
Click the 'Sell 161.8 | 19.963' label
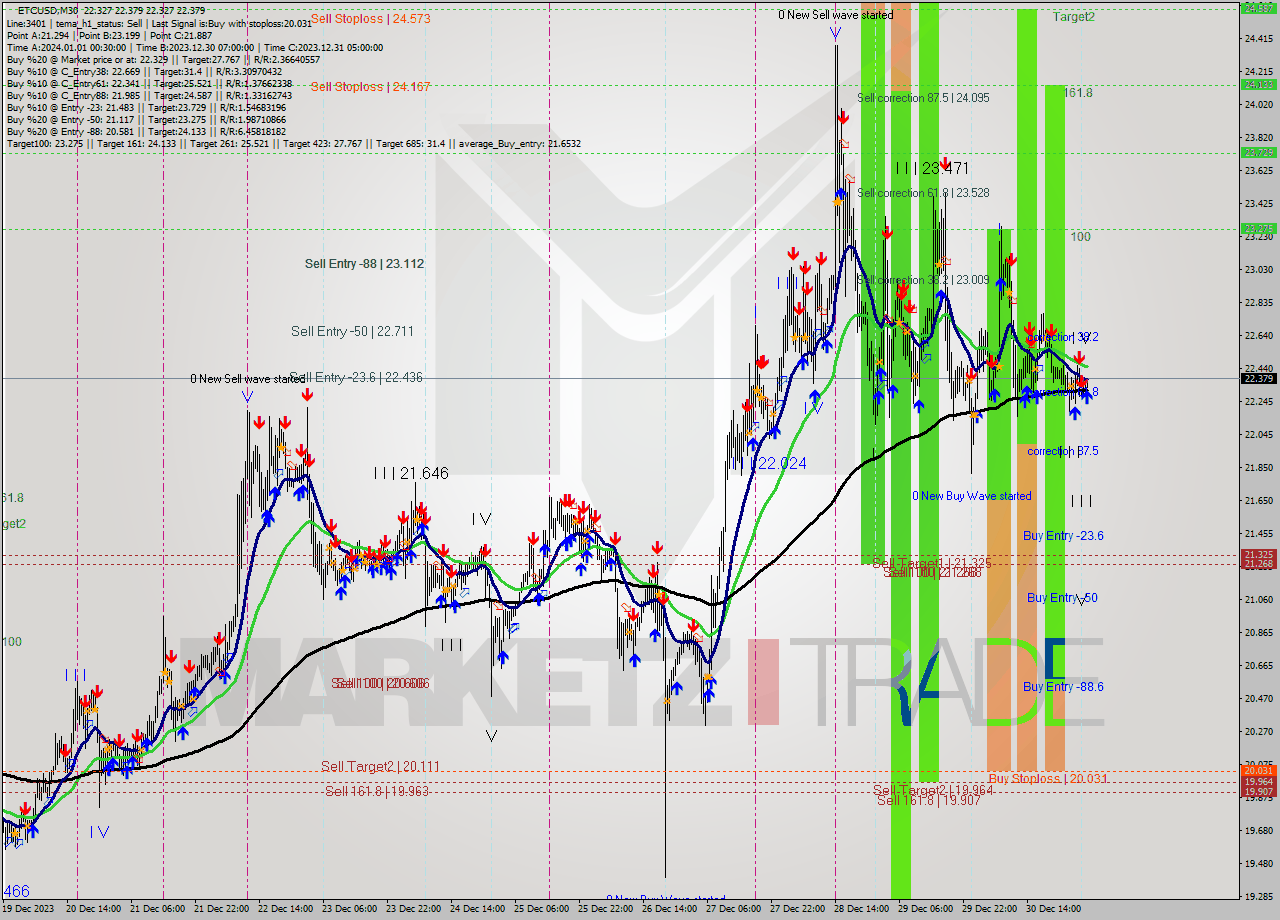(x=377, y=791)
